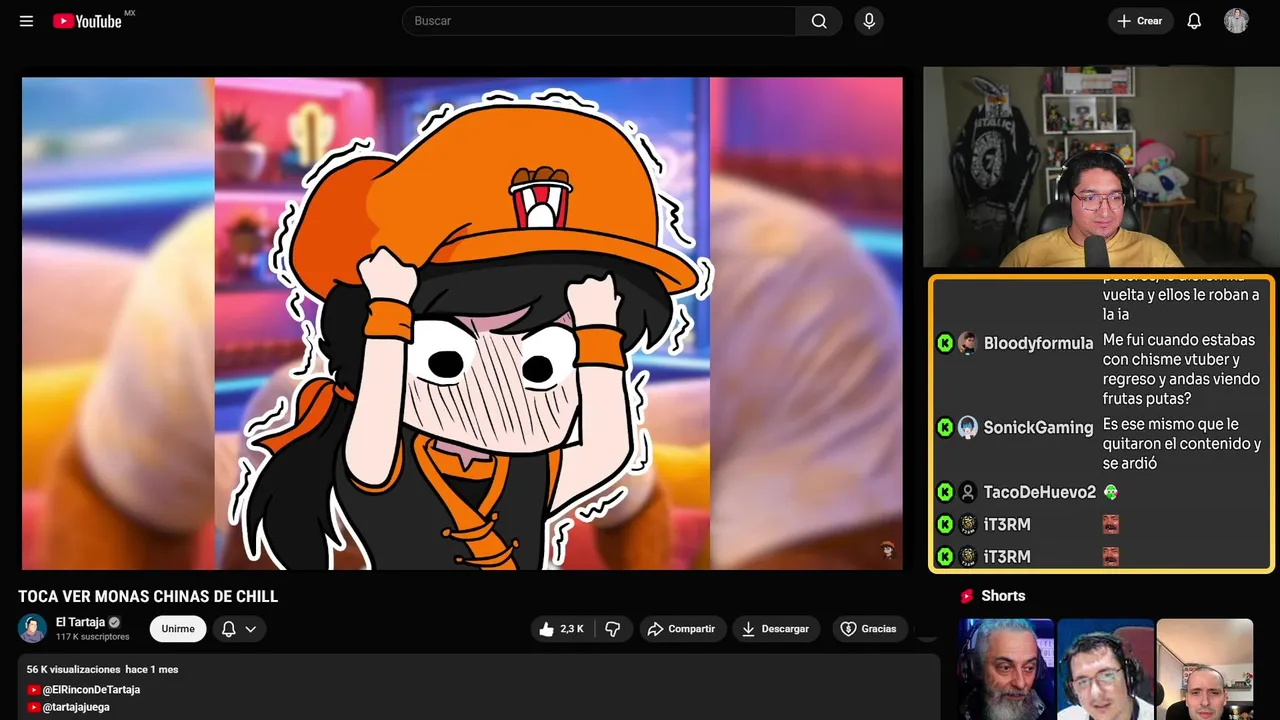Screen dimensions: 1280x720
Task: Open the hamburger guide menu
Action: 26,21
